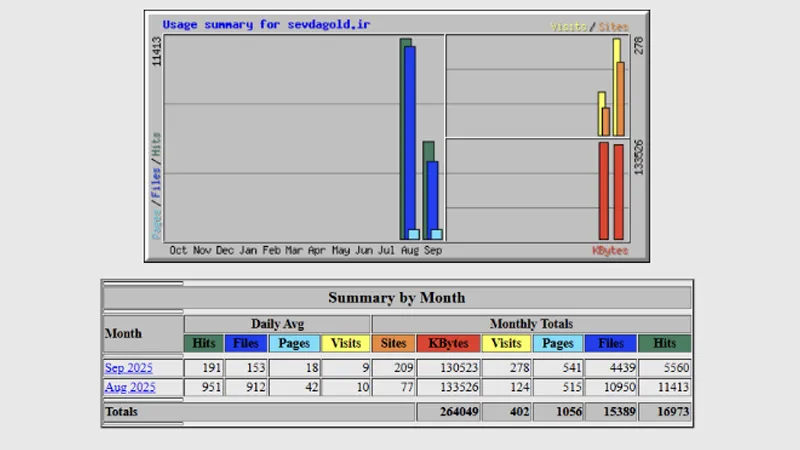Click the Summary by Month table title
Viewport: 800px width, 450px height.
tap(397, 298)
